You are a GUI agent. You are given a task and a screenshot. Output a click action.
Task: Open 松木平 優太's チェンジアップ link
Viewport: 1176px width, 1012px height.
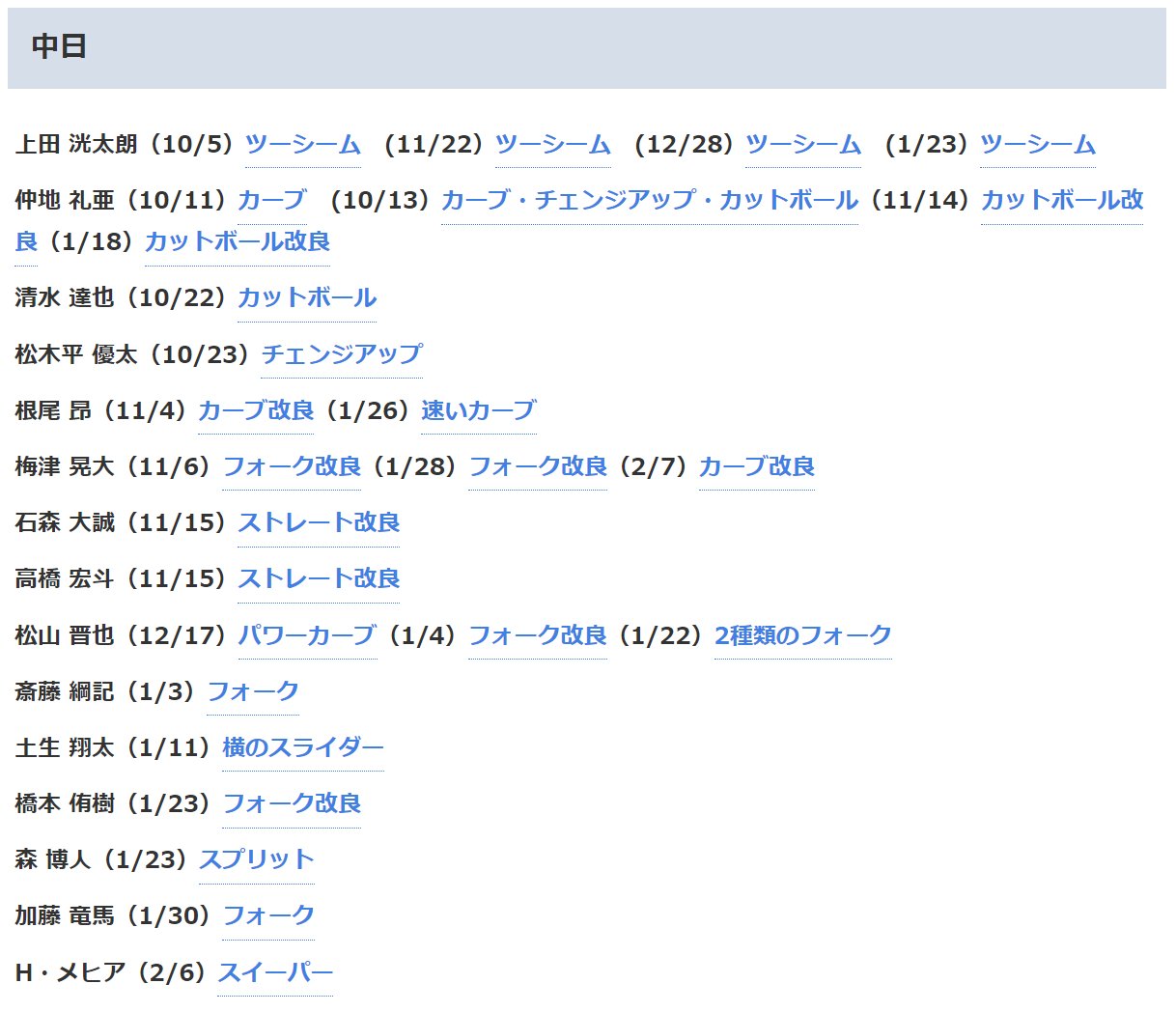(342, 354)
